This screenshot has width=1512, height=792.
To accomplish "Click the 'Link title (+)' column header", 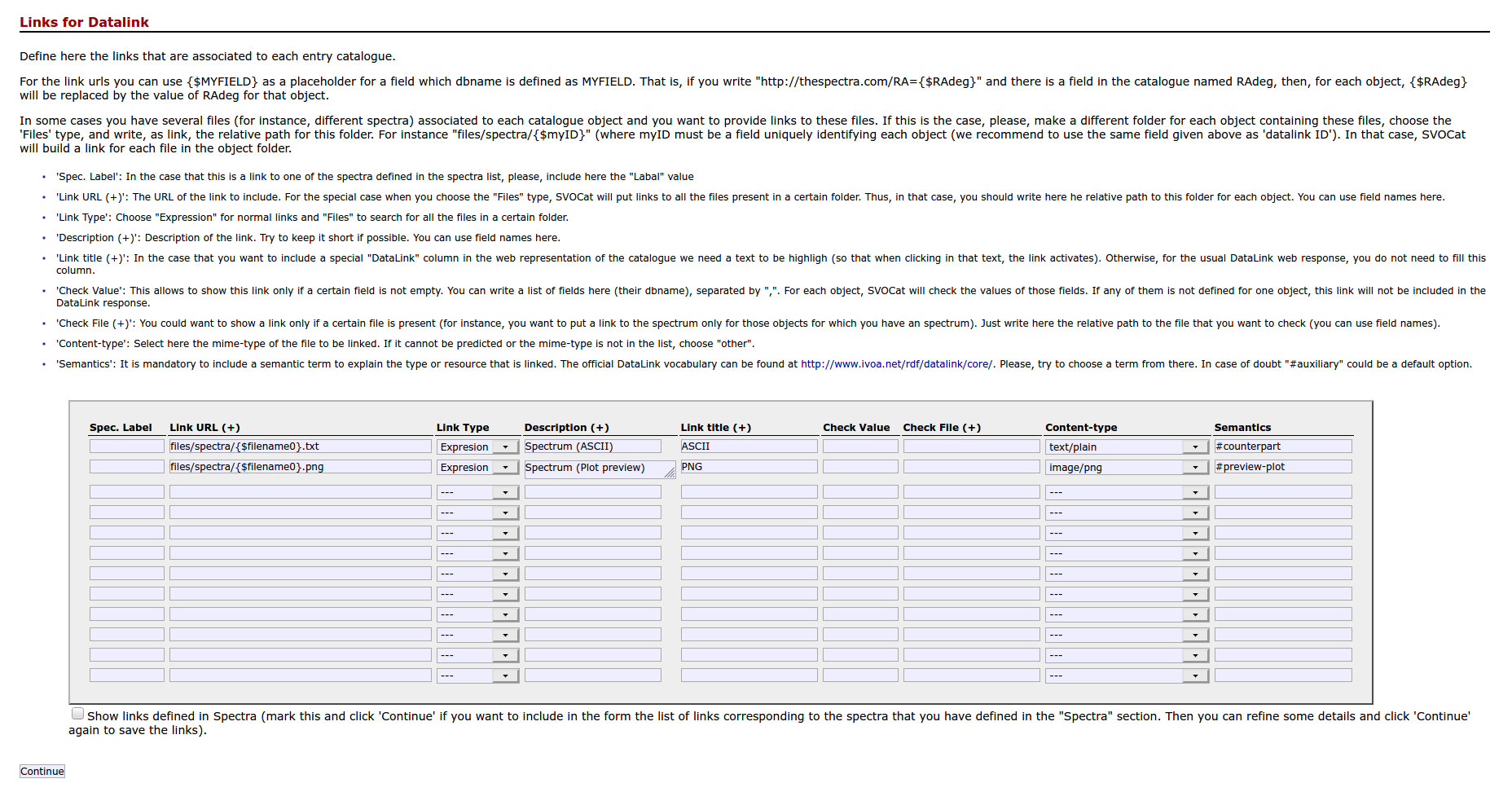I will coord(716,427).
